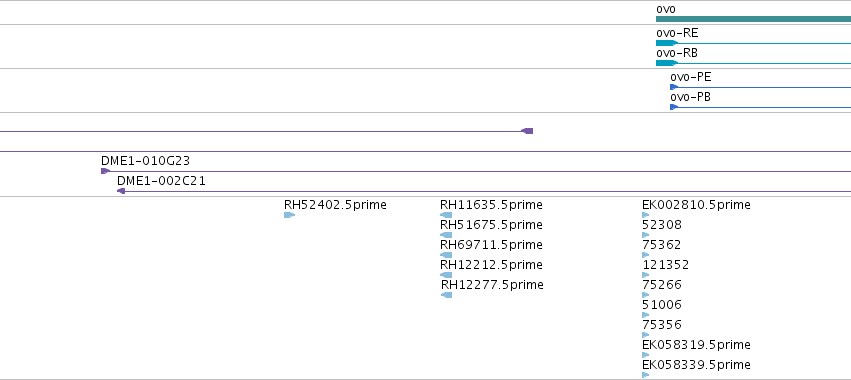Click the DME1-002C21 purple arrow marker
851x380 pixels.
(x=121, y=191)
